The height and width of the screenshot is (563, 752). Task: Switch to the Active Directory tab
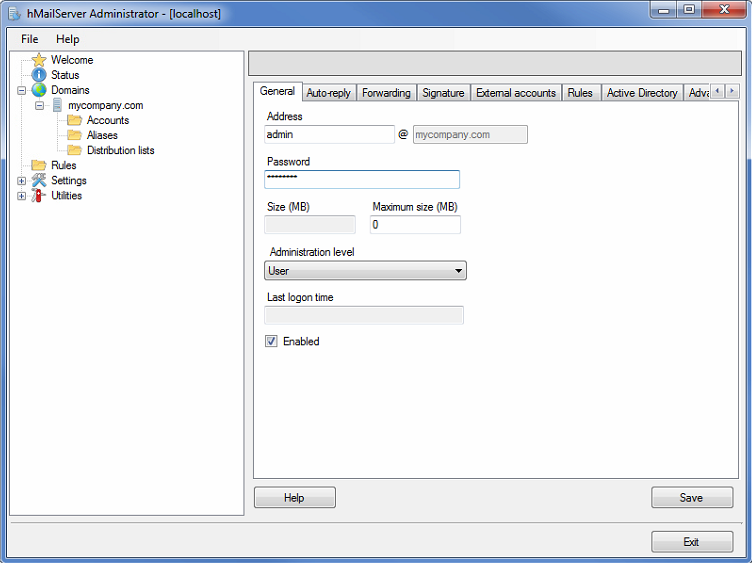point(642,93)
